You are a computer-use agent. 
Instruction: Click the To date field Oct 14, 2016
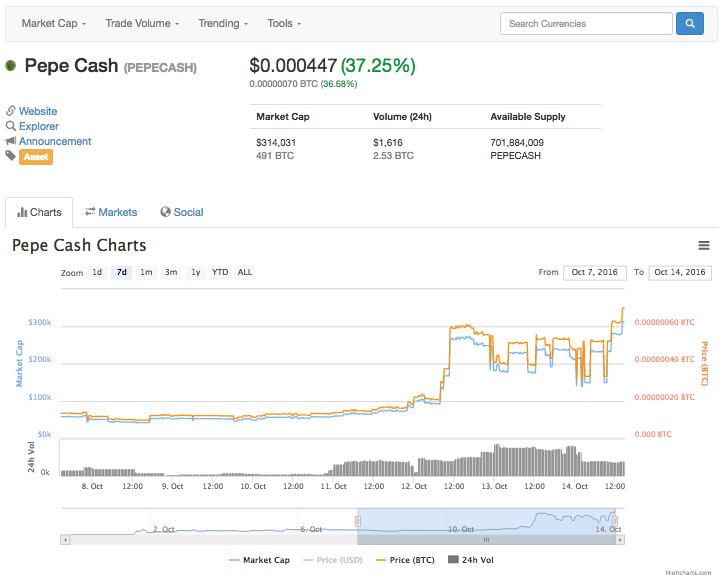coord(680,273)
